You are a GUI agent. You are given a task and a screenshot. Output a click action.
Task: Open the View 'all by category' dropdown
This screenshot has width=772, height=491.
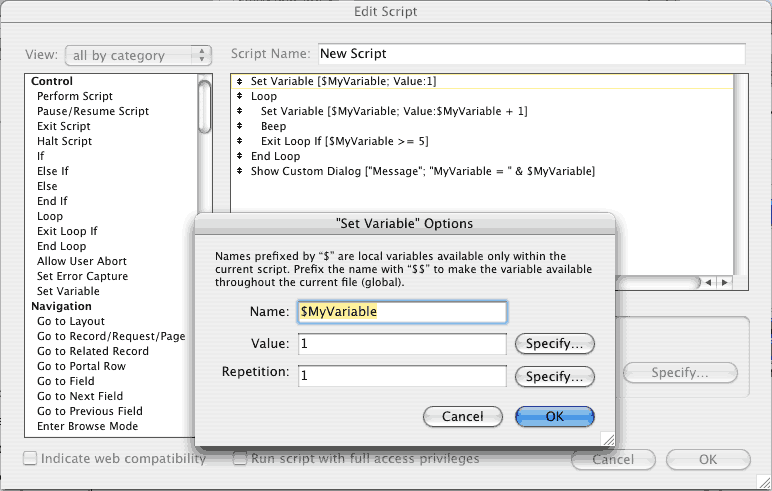(x=138, y=55)
